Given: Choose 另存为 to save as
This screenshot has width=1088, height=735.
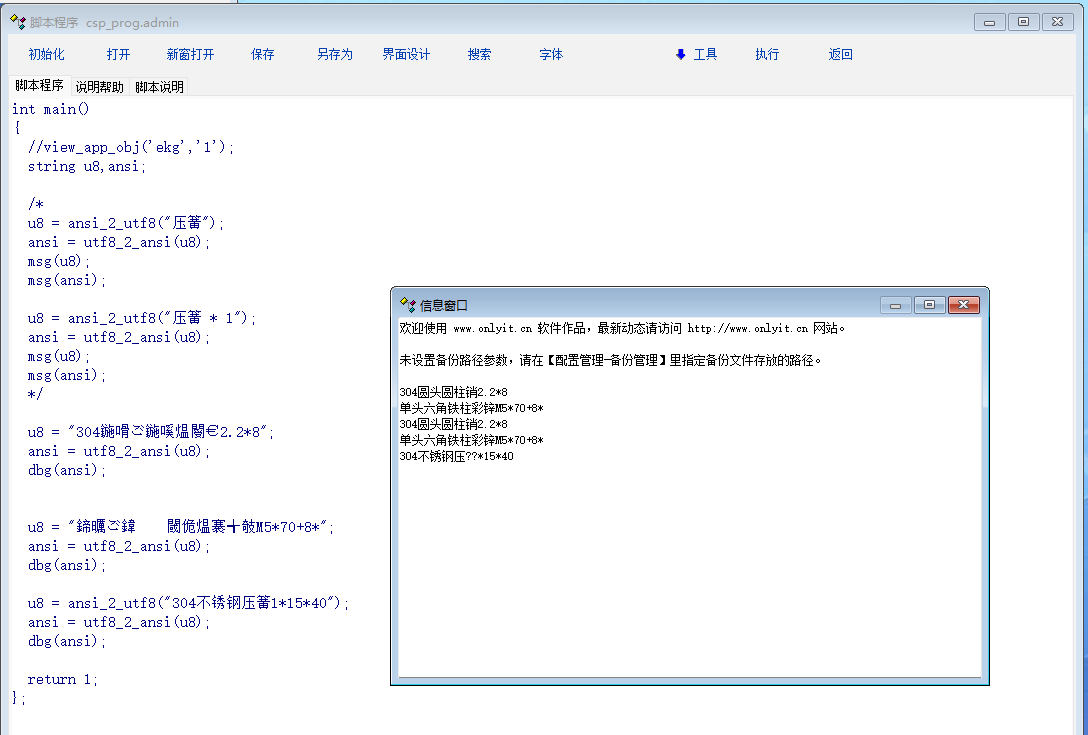Looking at the screenshot, I should (x=335, y=55).
